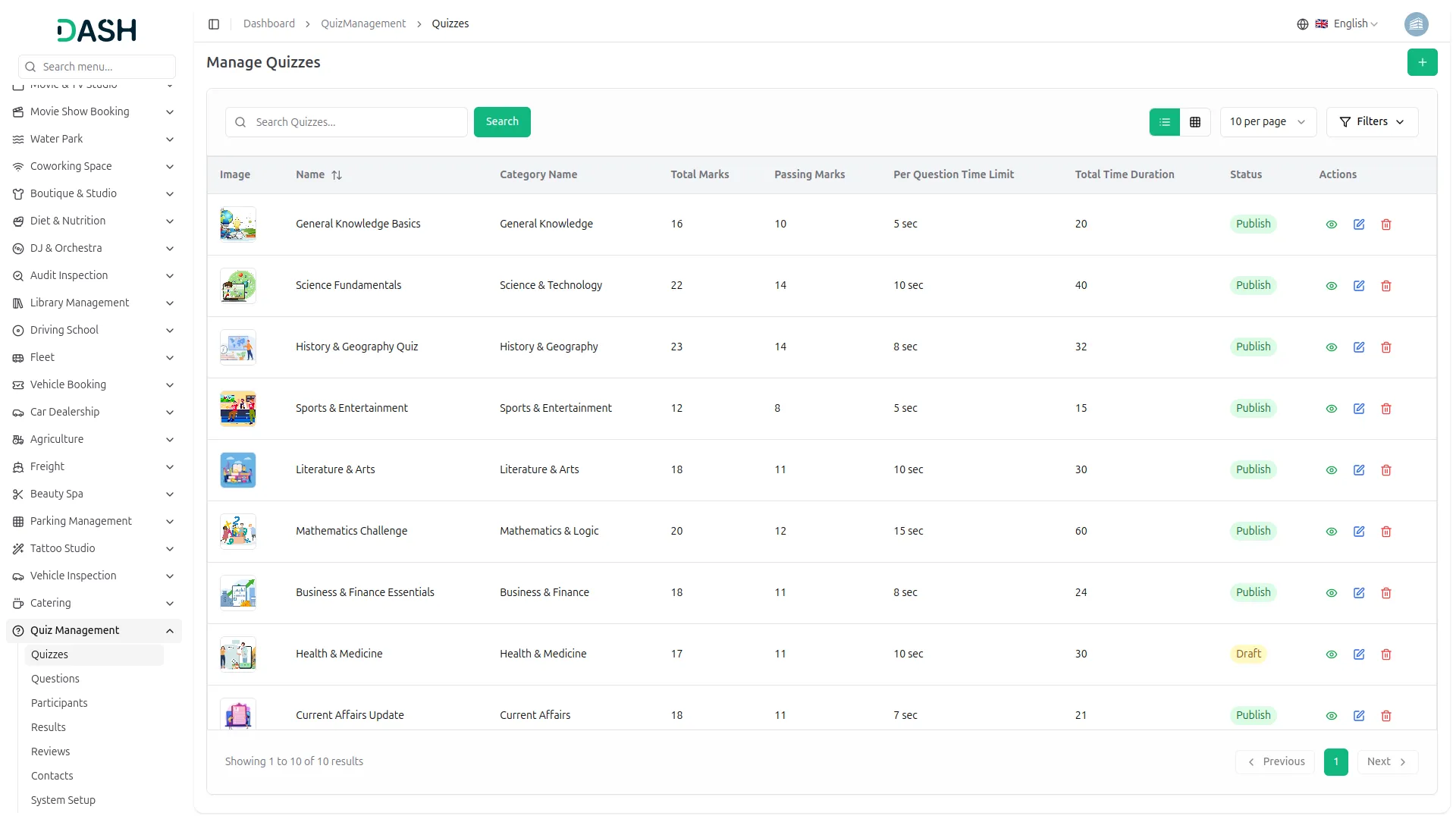The height and width of the screenshot is (819, 1456).
Task: Sort the table by the Name column
Action: coord(337,175)
